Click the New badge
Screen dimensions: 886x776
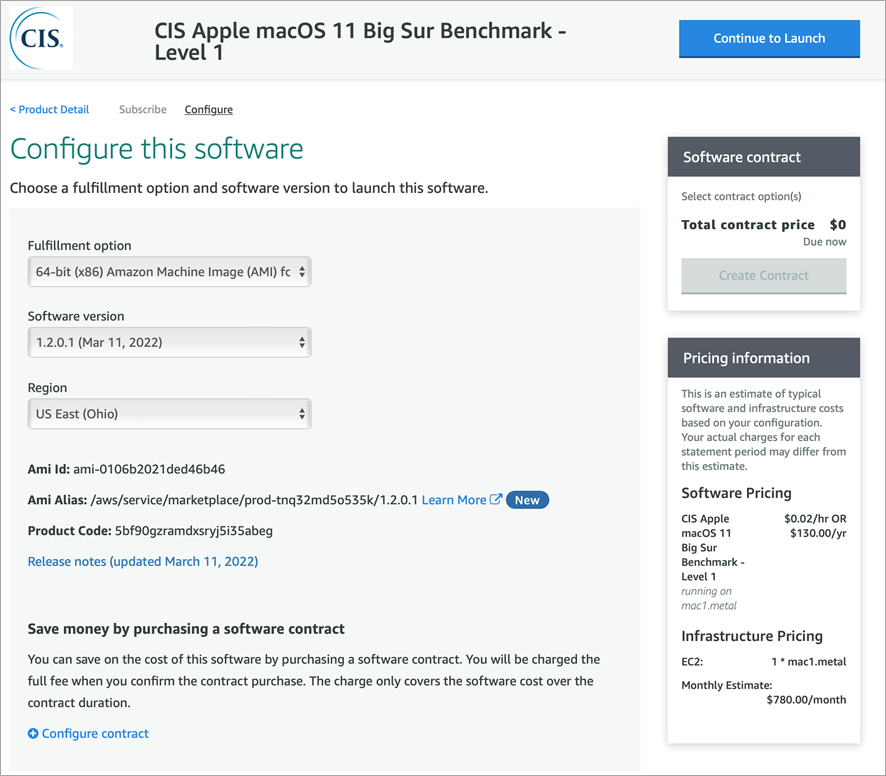pyautogui.click(x=527, y=500)
